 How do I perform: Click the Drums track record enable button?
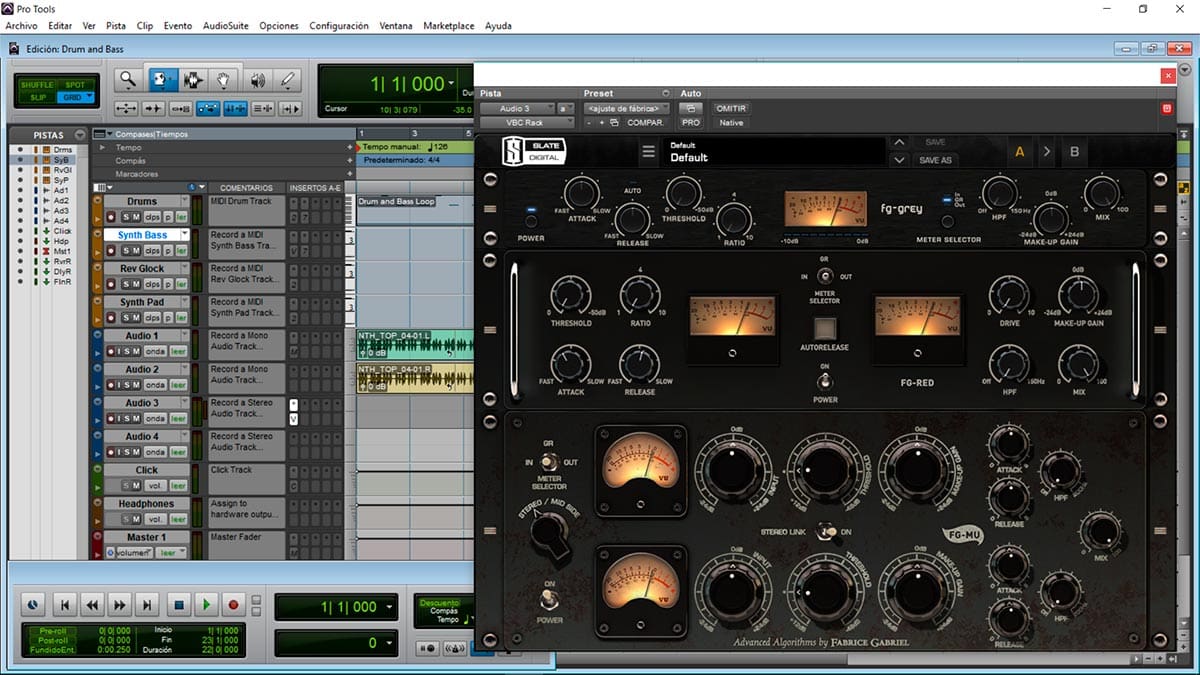pos(112,216)
